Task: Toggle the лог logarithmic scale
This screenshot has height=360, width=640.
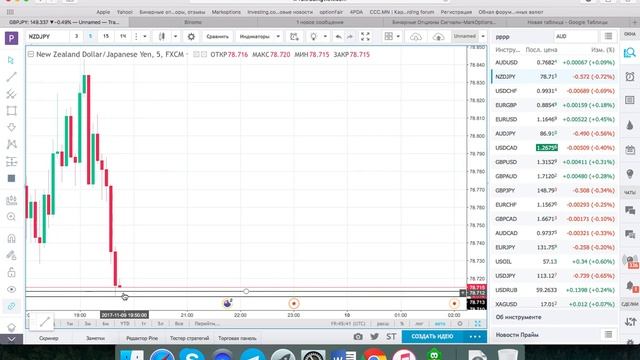Action: [419, 324]
